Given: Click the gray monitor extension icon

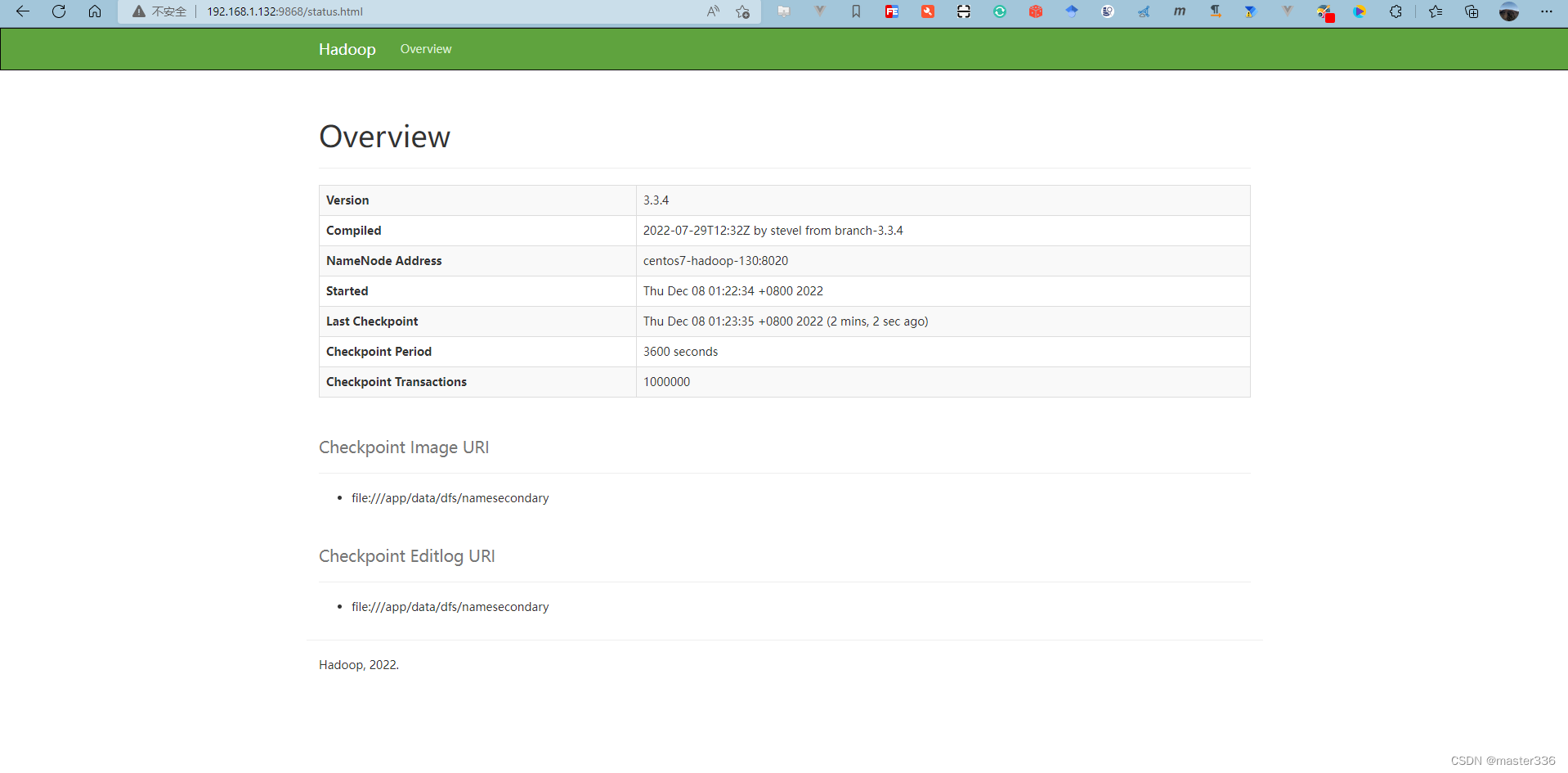Looking at the screenshot, I should tap(784, 11).
